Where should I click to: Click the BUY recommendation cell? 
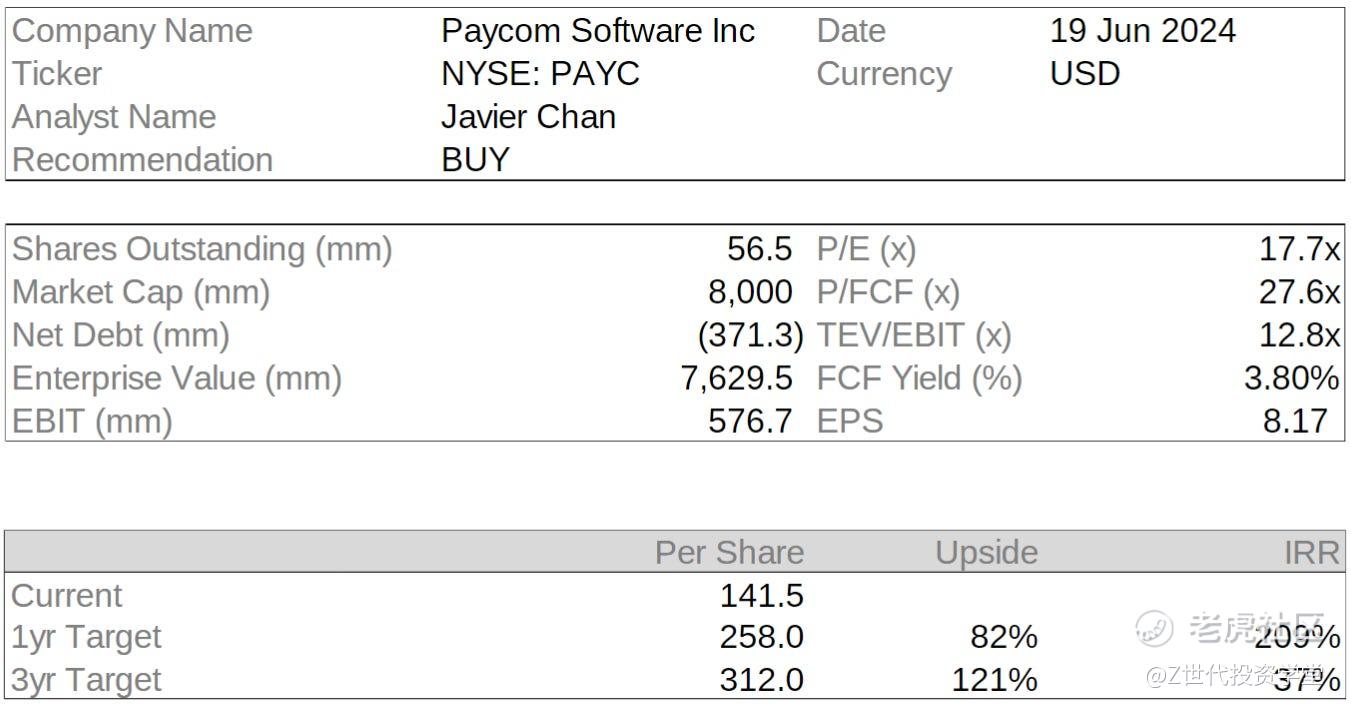[475, 160]
